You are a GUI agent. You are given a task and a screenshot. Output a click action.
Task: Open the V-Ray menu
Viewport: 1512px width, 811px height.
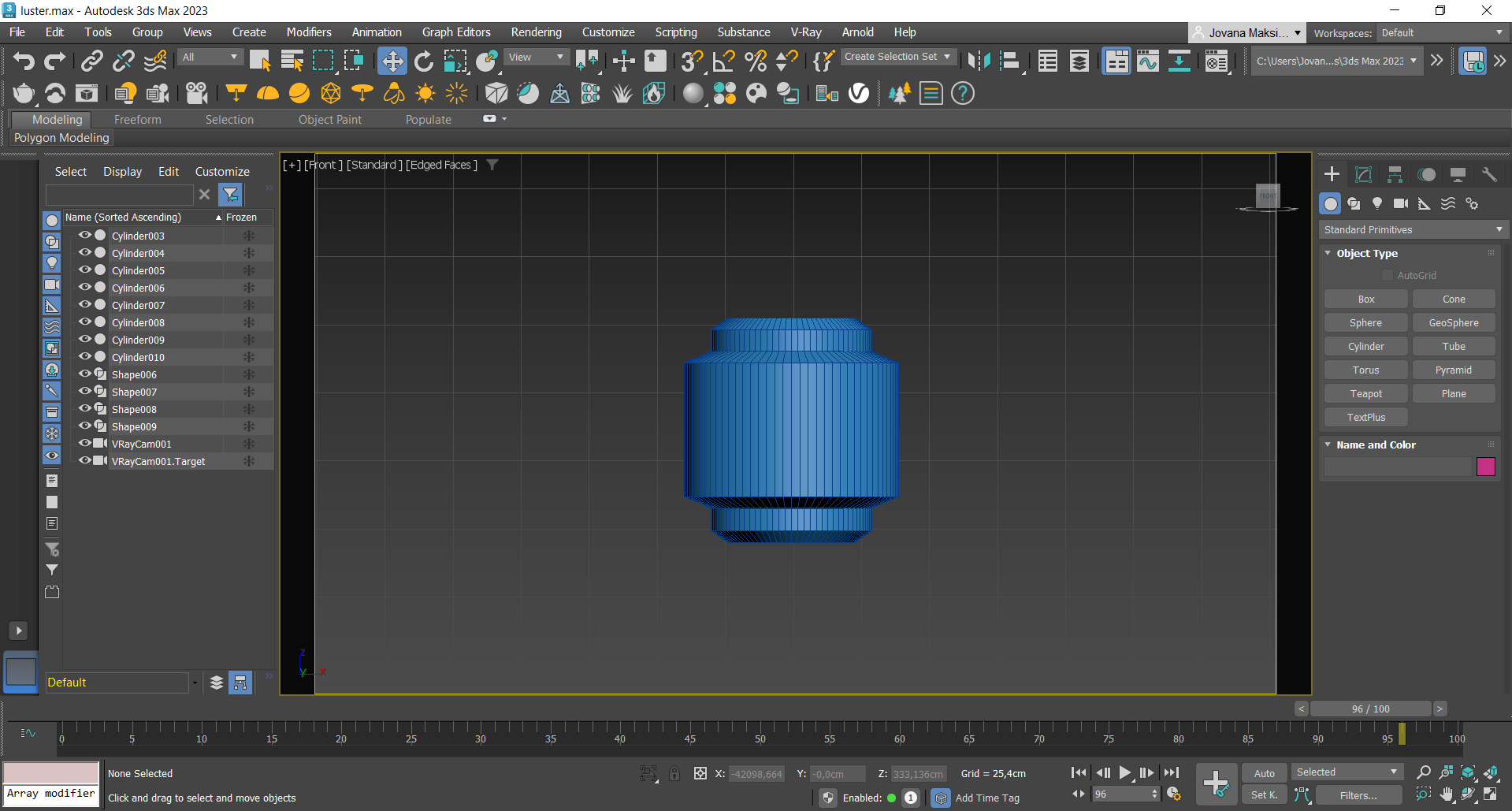point(806,32)
